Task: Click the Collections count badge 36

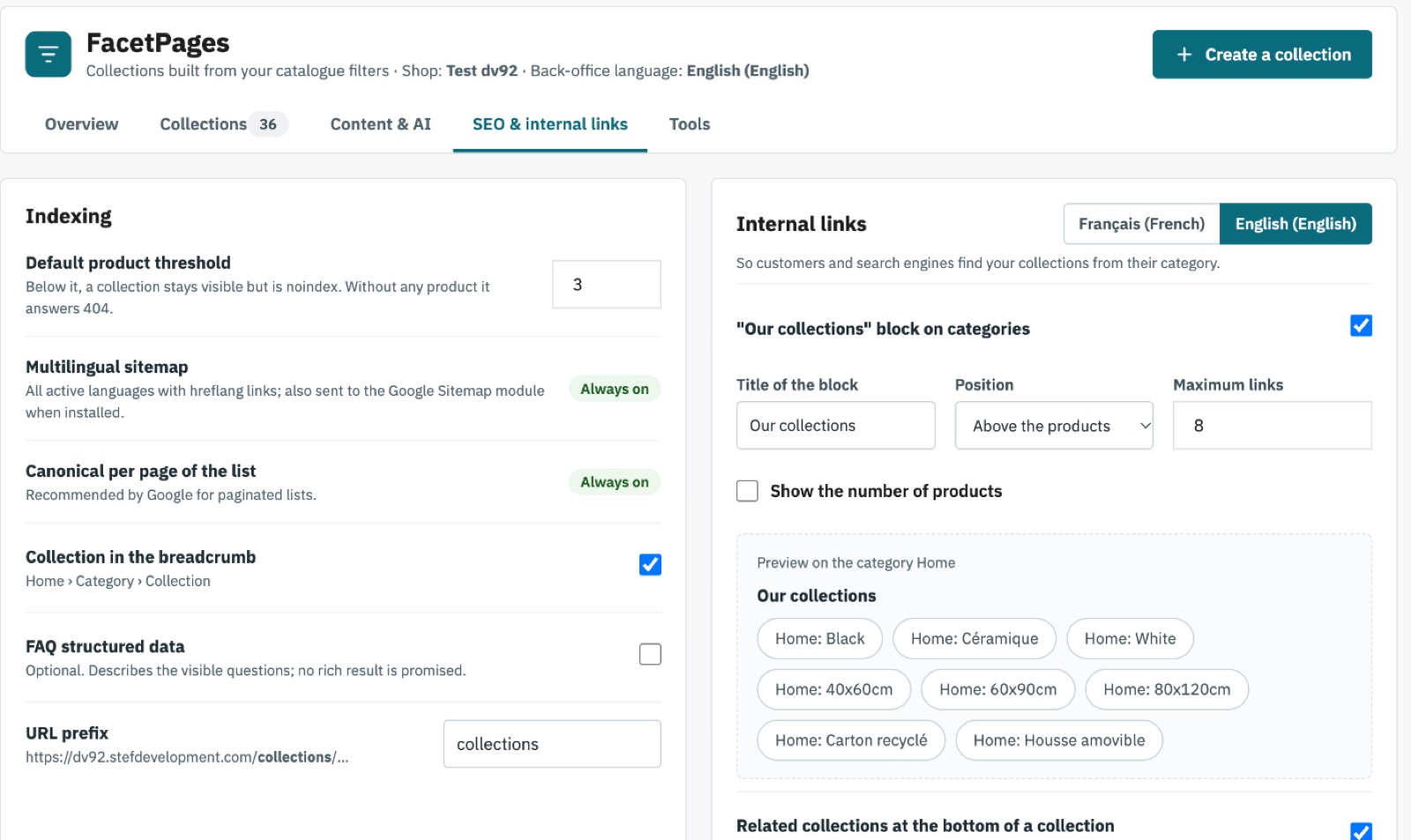Action: (x=268, y=124)
